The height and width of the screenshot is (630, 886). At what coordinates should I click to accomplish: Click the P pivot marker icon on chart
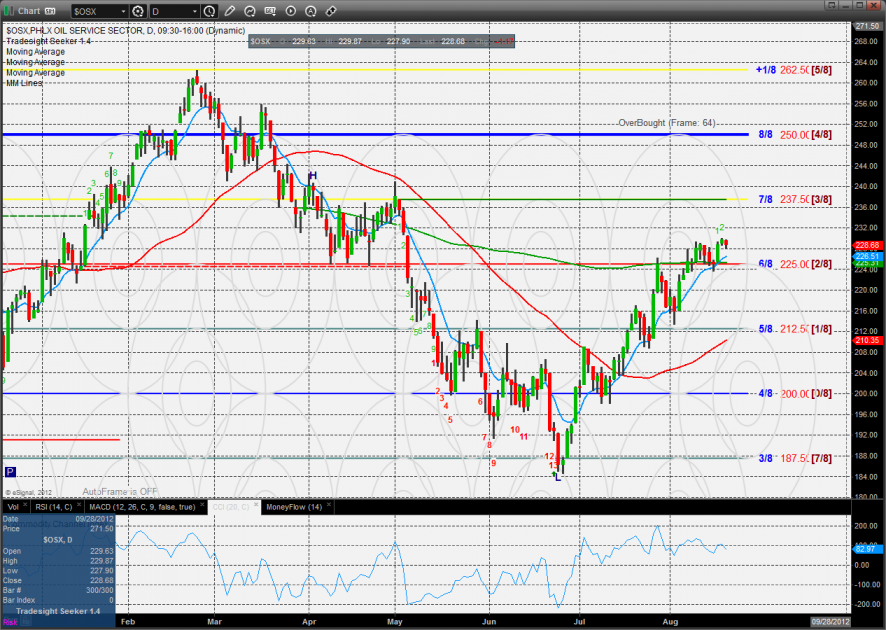[10, 471]
